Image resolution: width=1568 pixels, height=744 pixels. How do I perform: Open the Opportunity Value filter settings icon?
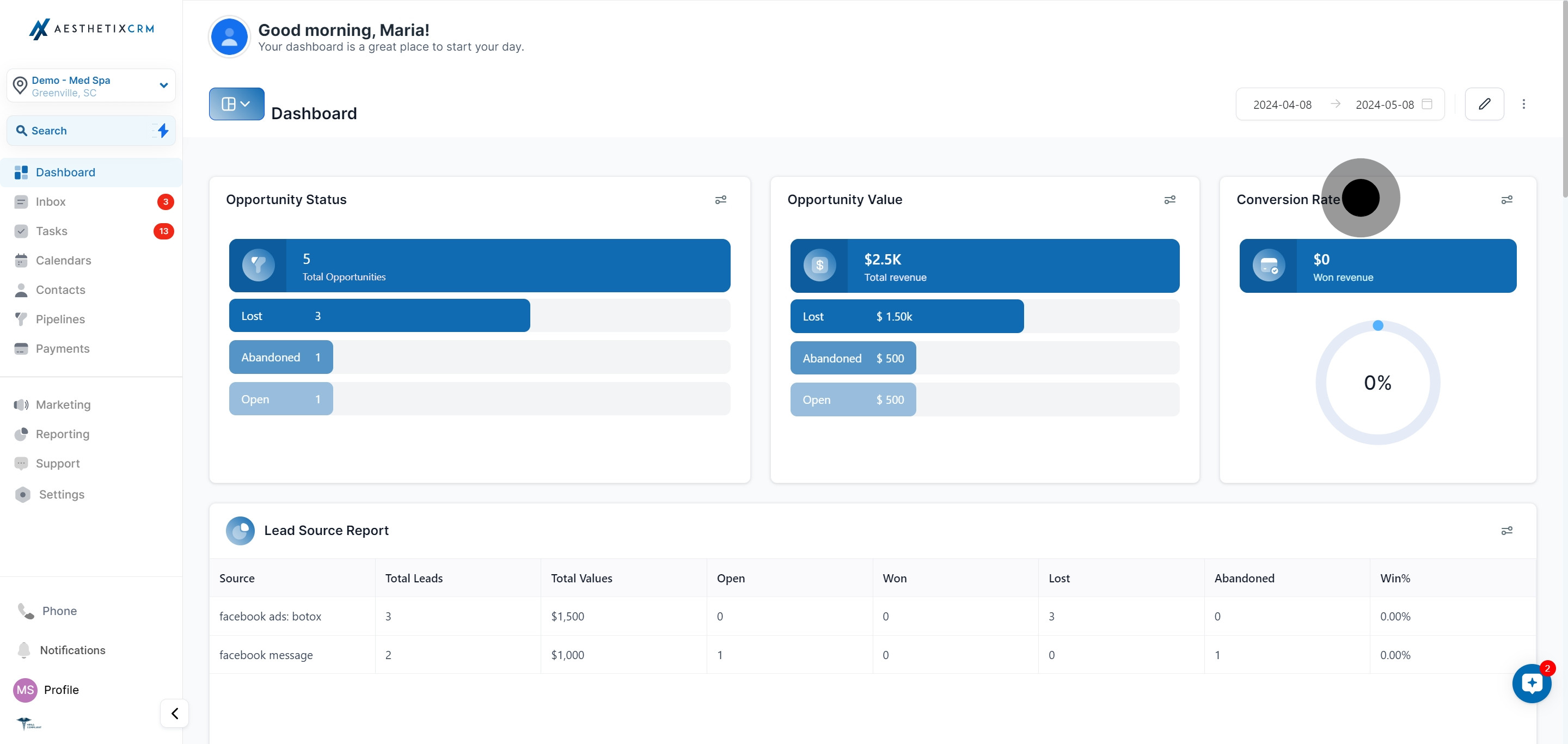(x=1169, y=200)
